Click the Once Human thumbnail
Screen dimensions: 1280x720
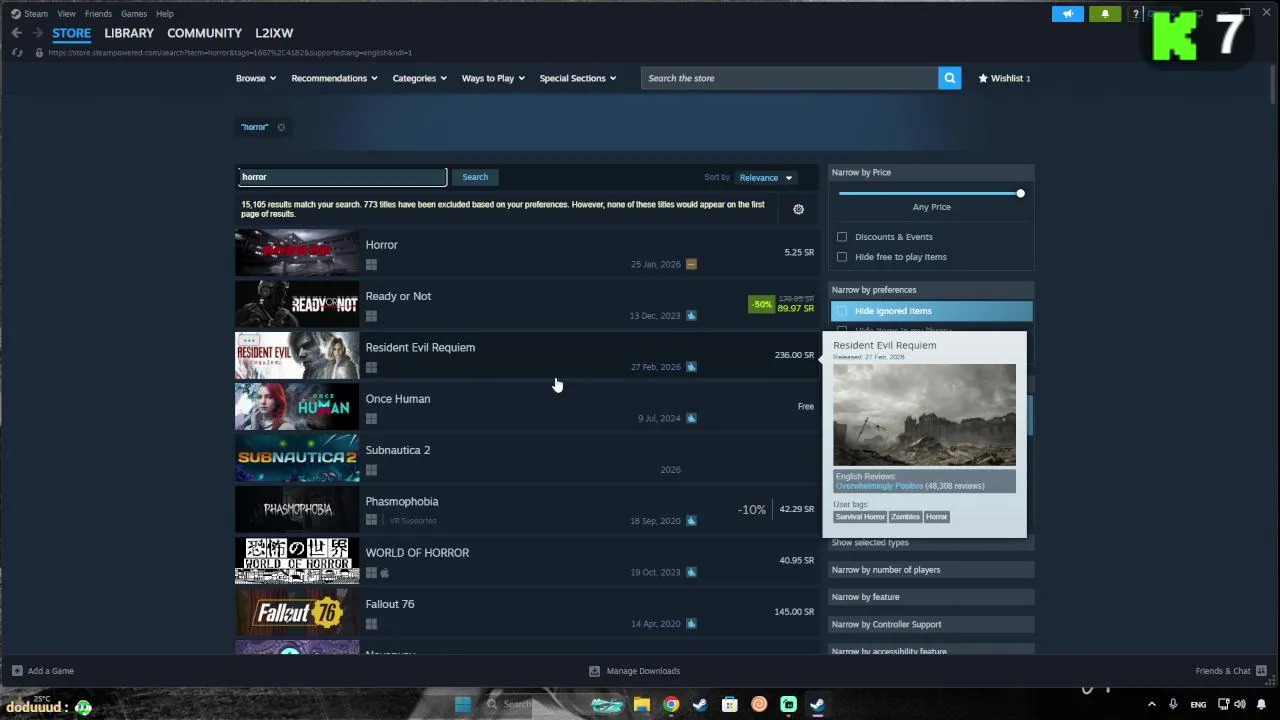[x=297, y=407]
